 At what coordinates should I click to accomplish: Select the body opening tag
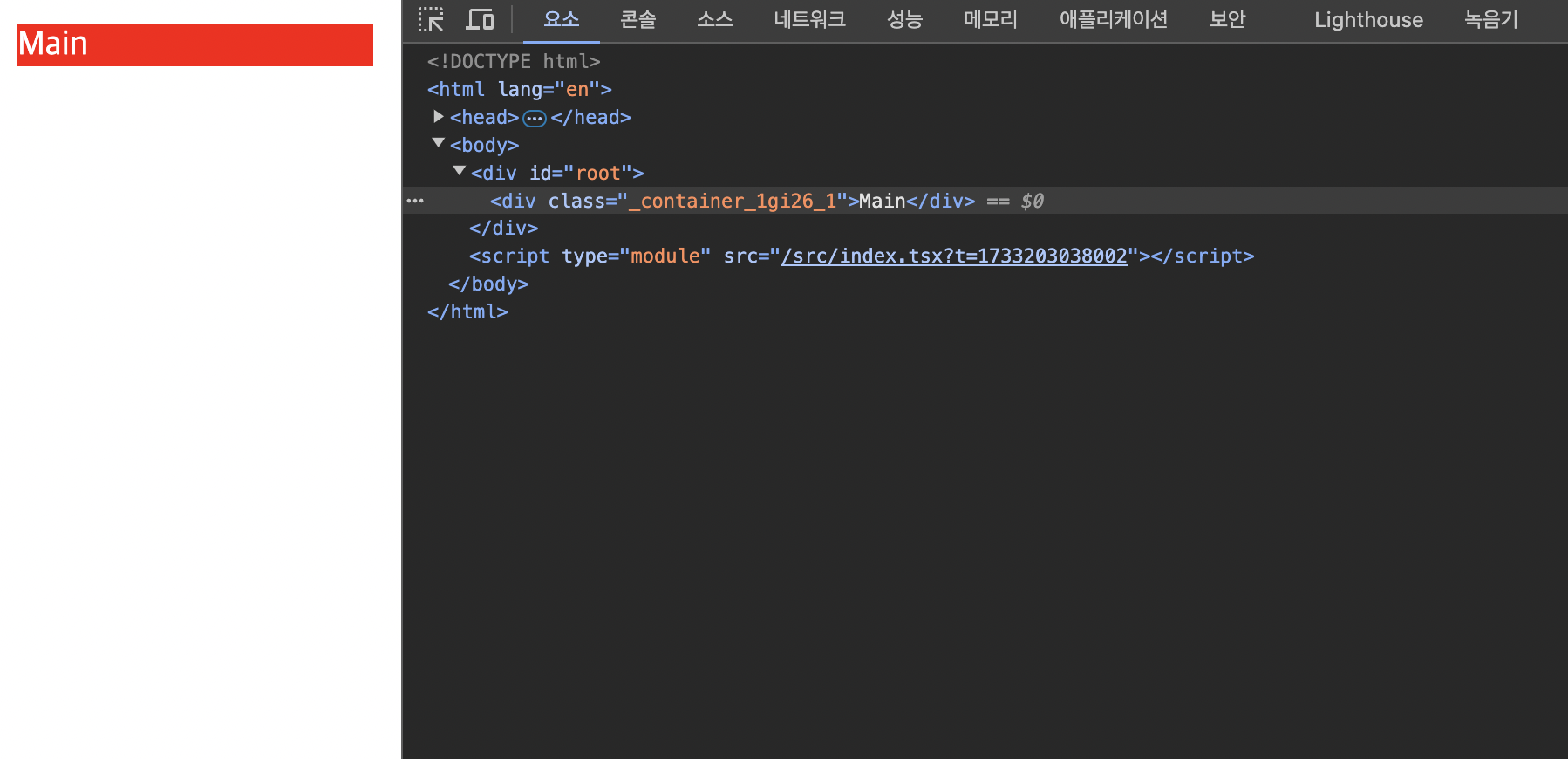point(485,145)
